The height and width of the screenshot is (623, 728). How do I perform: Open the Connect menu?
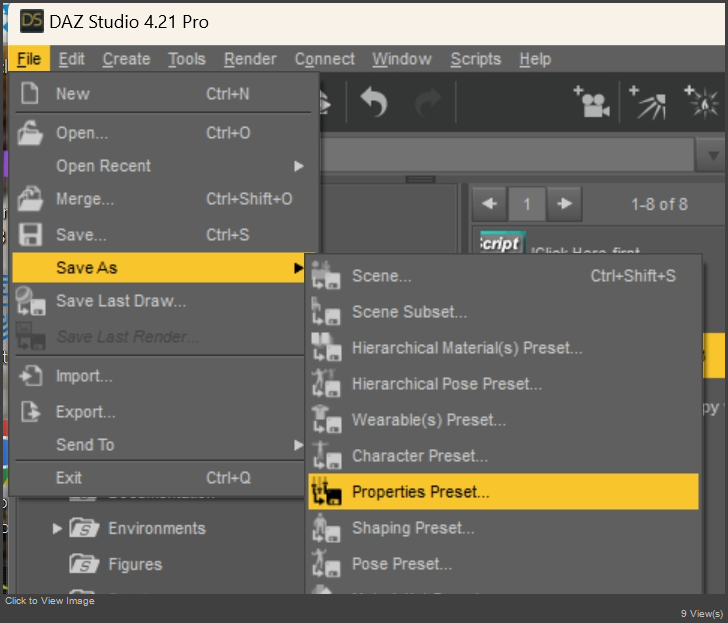tap(325, 59)
